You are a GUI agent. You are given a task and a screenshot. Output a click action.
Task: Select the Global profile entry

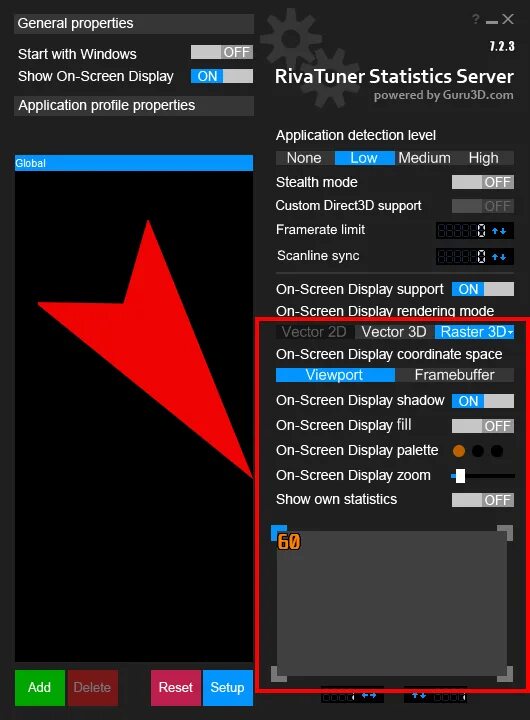pos(134,163)
